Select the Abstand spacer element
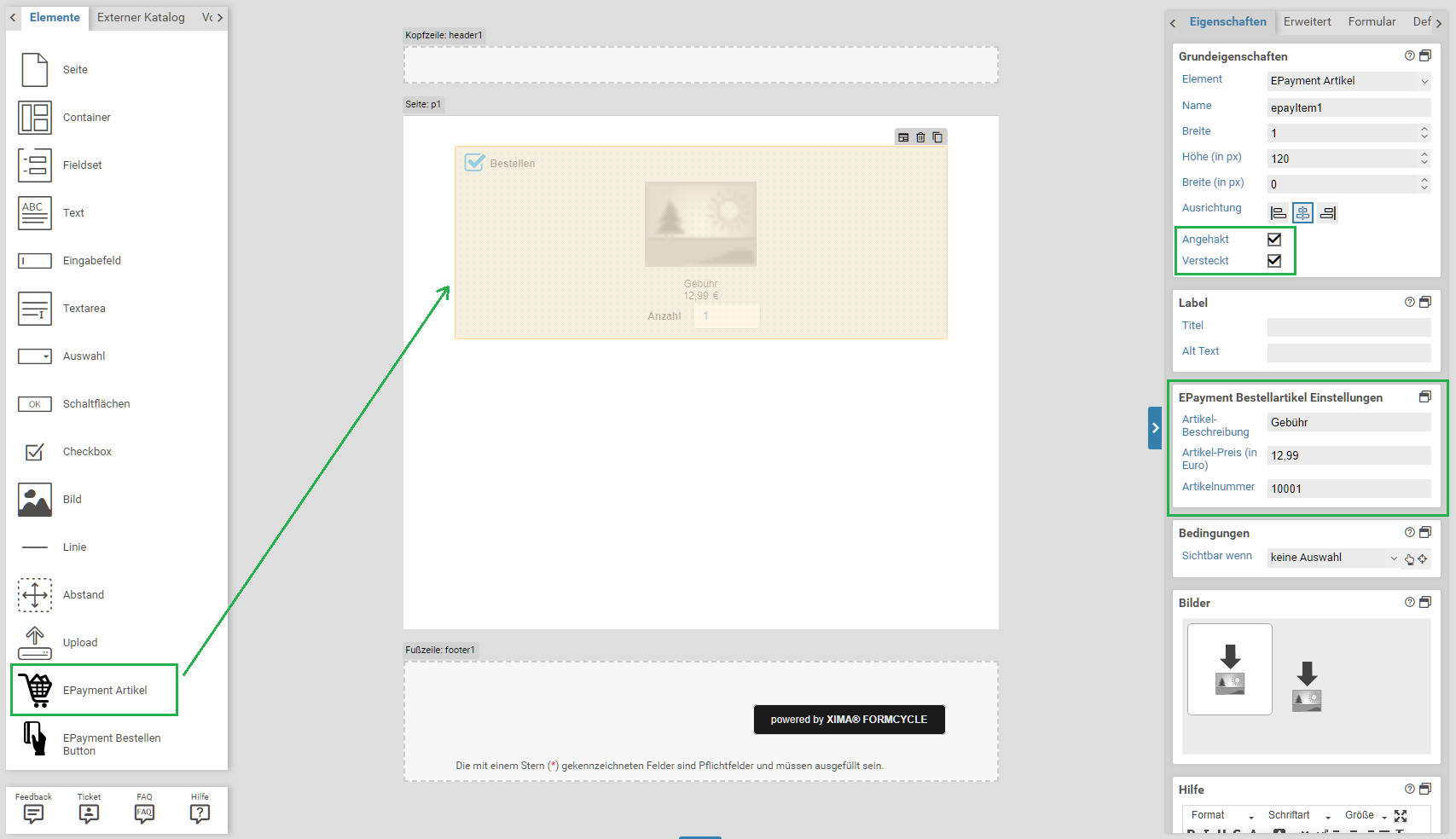The width and height of the screenshot is (1456, 839). pos(35,595)
